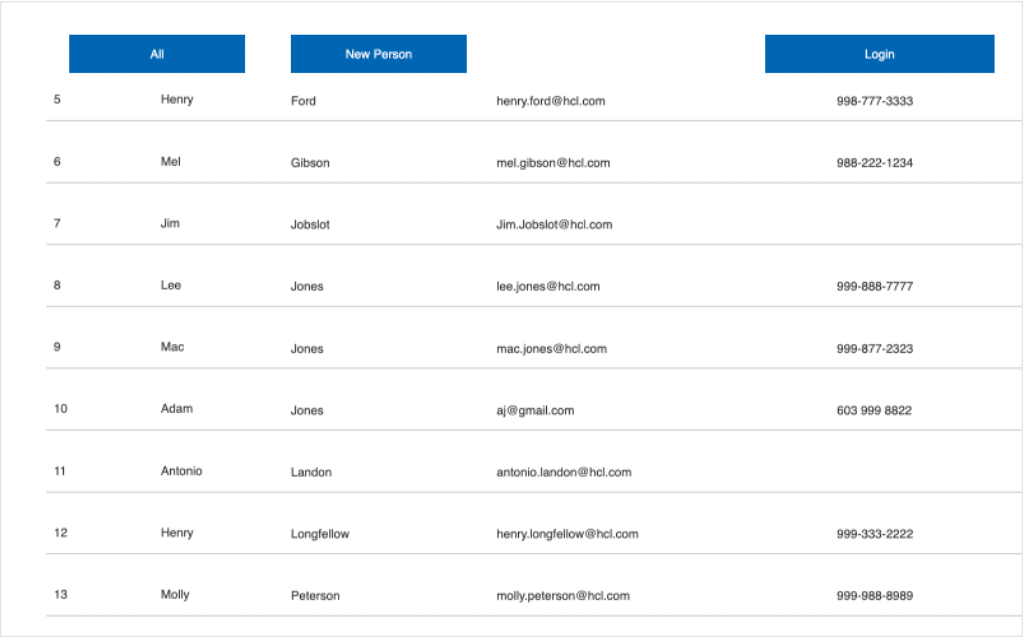Select row number 7
The width and height of the screenshot is (1024, 638).
(x=57, y=223)
